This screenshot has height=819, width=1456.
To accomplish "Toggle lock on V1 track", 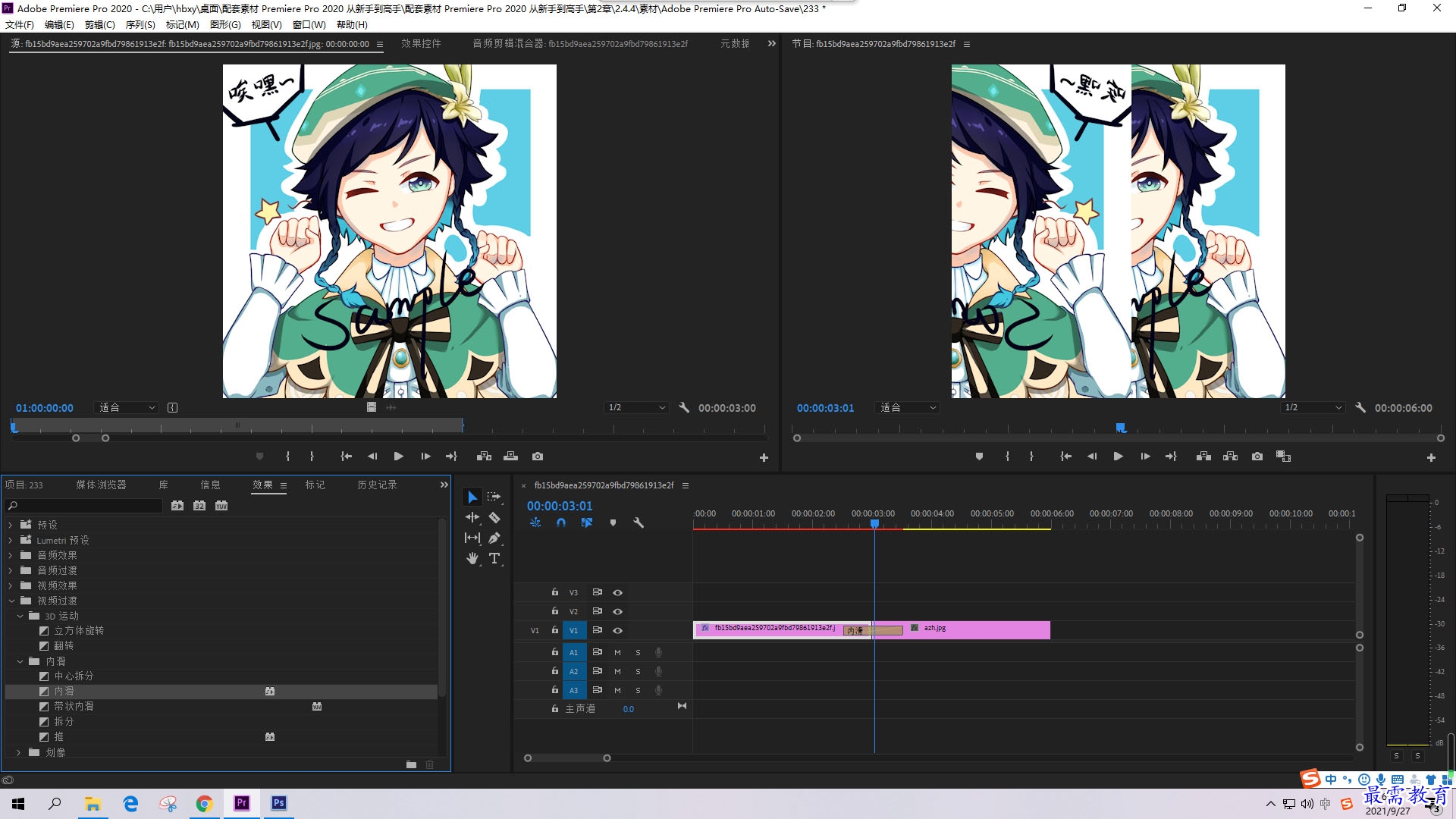I will point(555,630).
